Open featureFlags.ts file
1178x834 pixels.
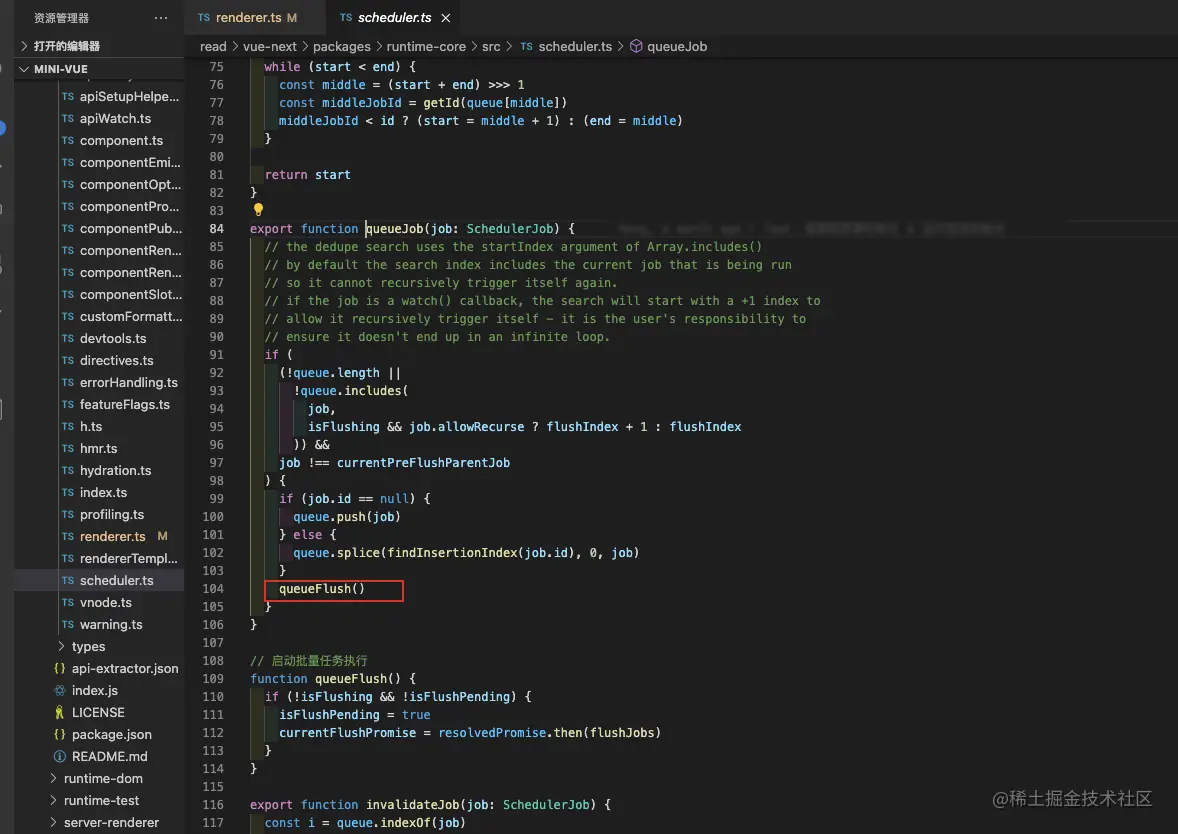tap(125, 404)
